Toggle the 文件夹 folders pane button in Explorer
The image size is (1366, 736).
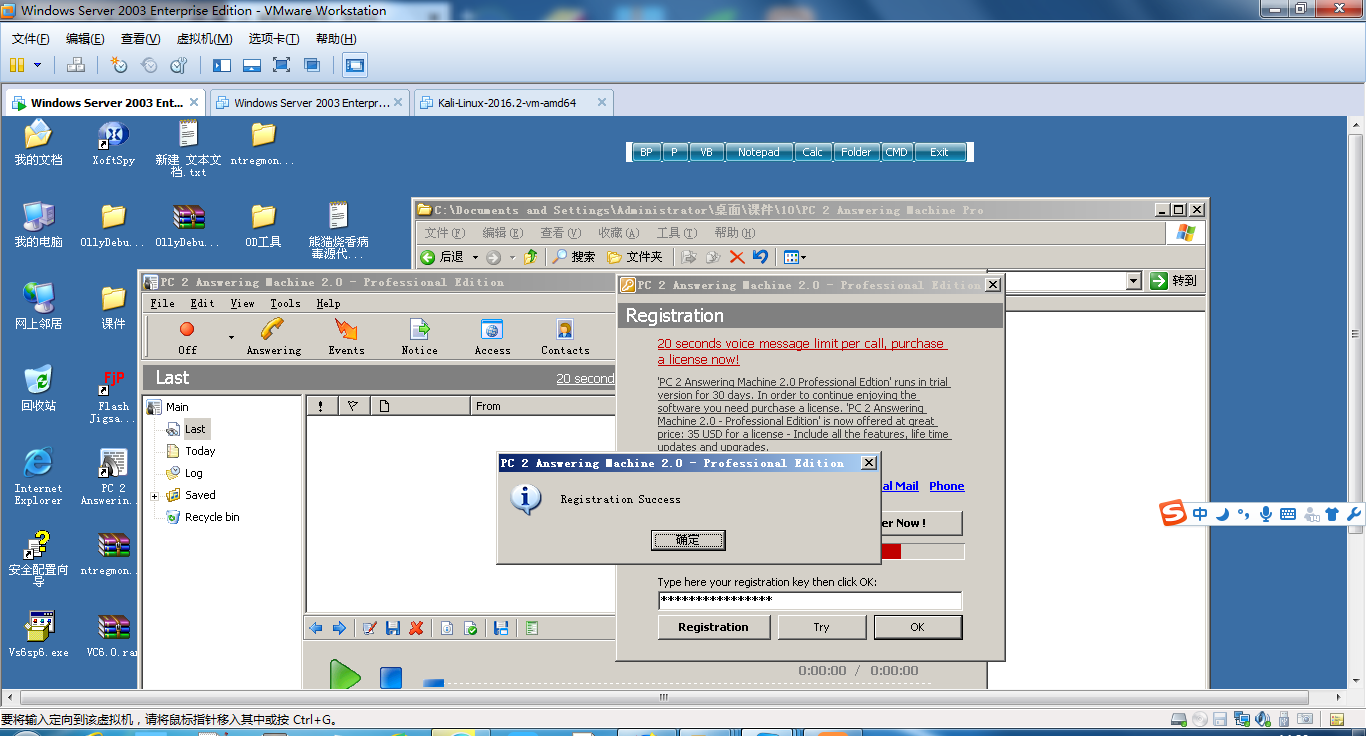click(635, 257)
